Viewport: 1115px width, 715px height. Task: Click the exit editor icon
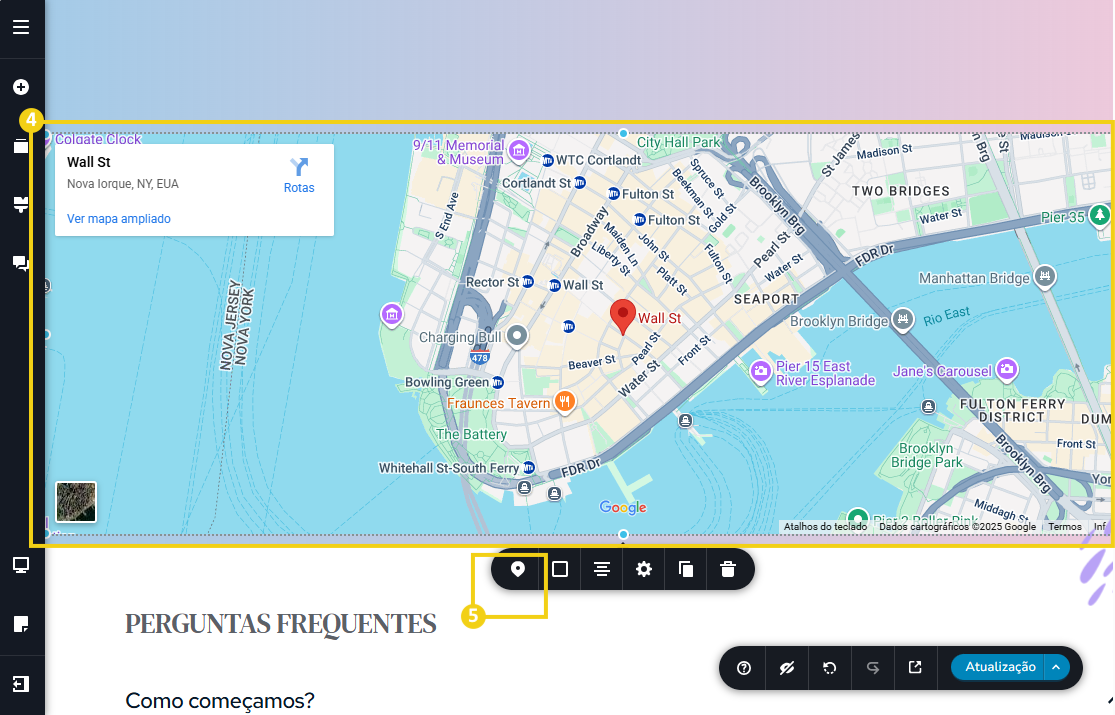point(21,684)
